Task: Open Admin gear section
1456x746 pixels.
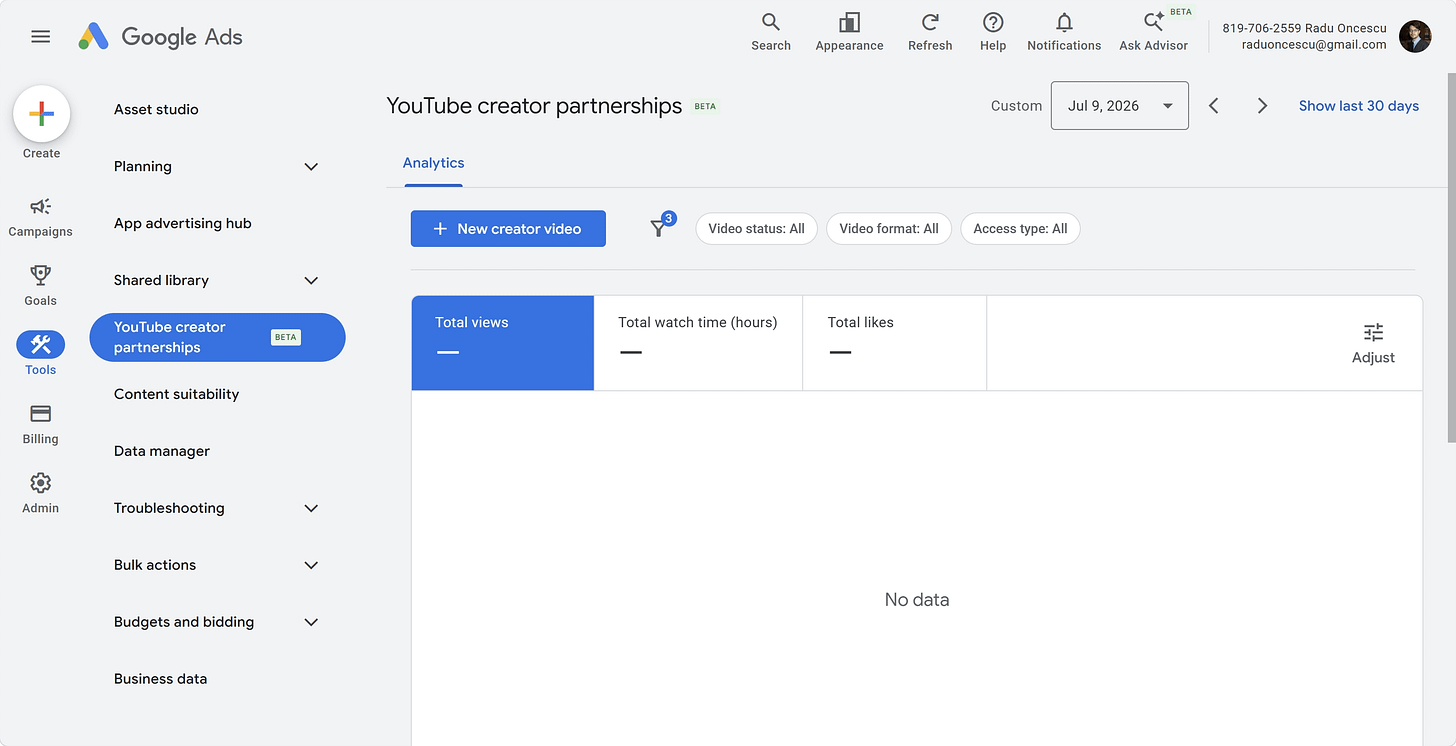Action: [41, 493]
